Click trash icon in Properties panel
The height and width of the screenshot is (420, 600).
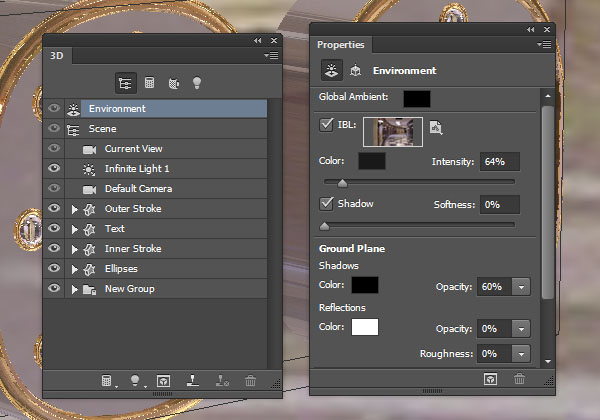tap(519, 379)
